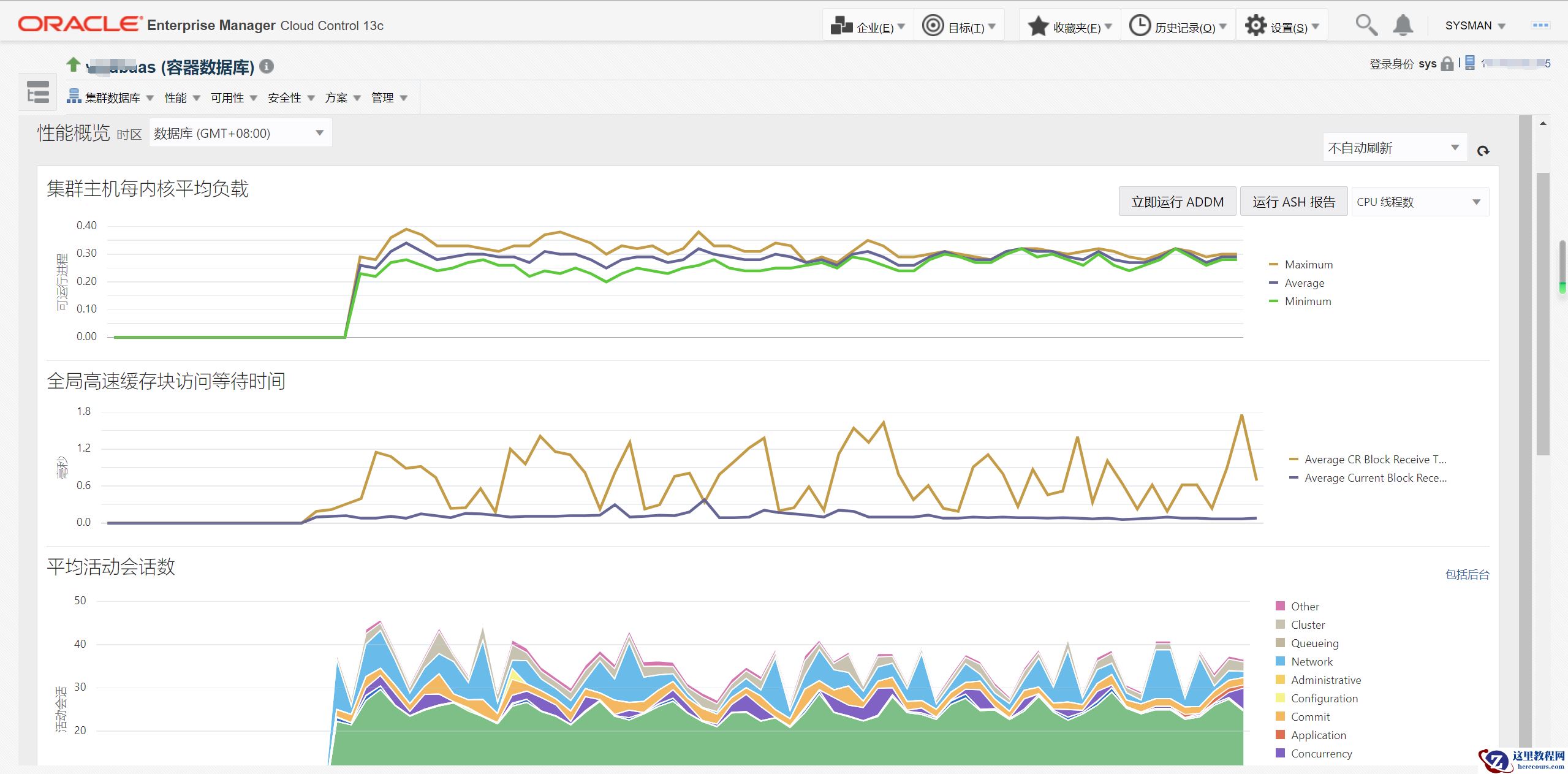Open the History clock menu
The height and width of the screenshot is (774, 1568).
tap(1176, 26)
